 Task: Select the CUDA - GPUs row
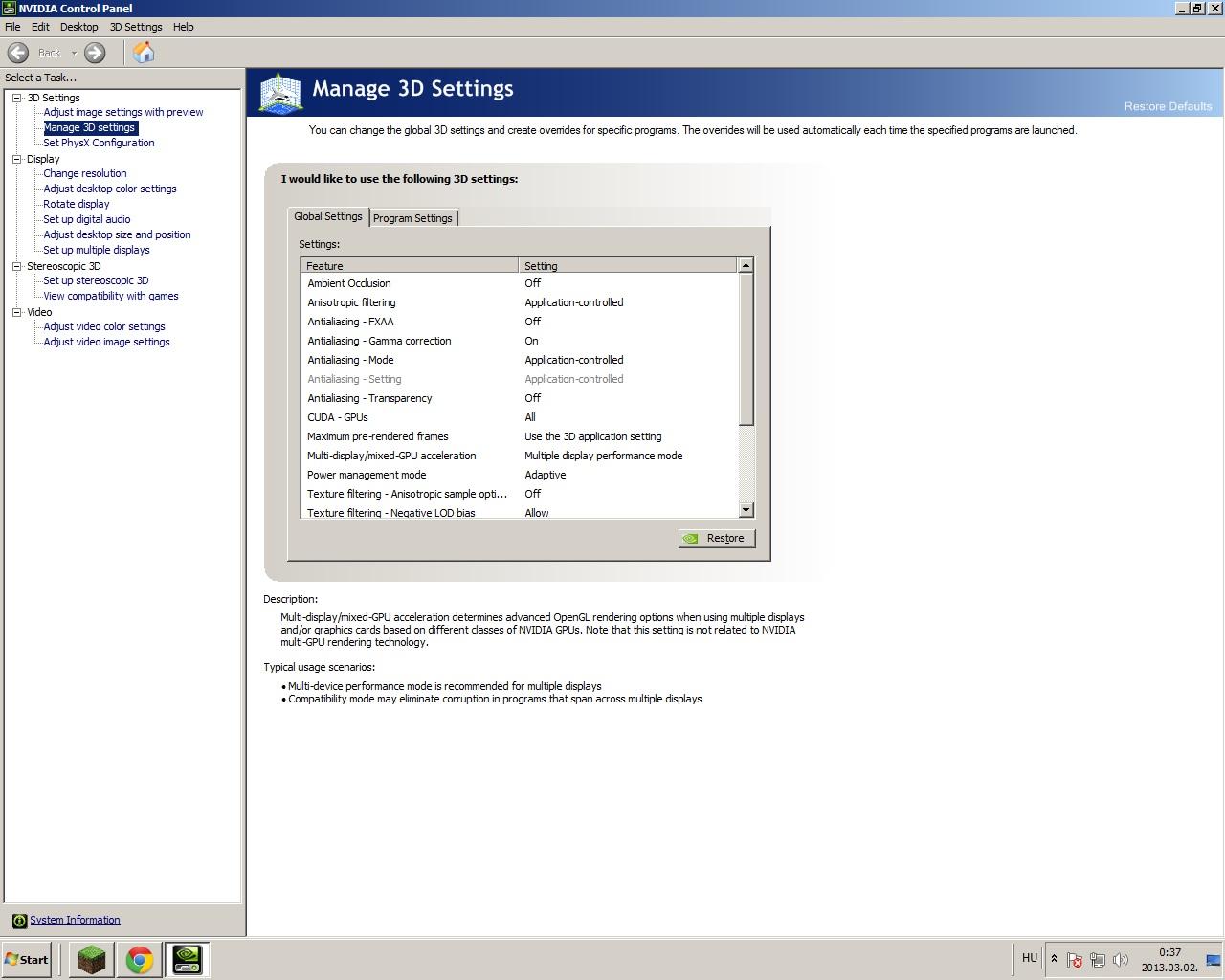coord(520,417)
